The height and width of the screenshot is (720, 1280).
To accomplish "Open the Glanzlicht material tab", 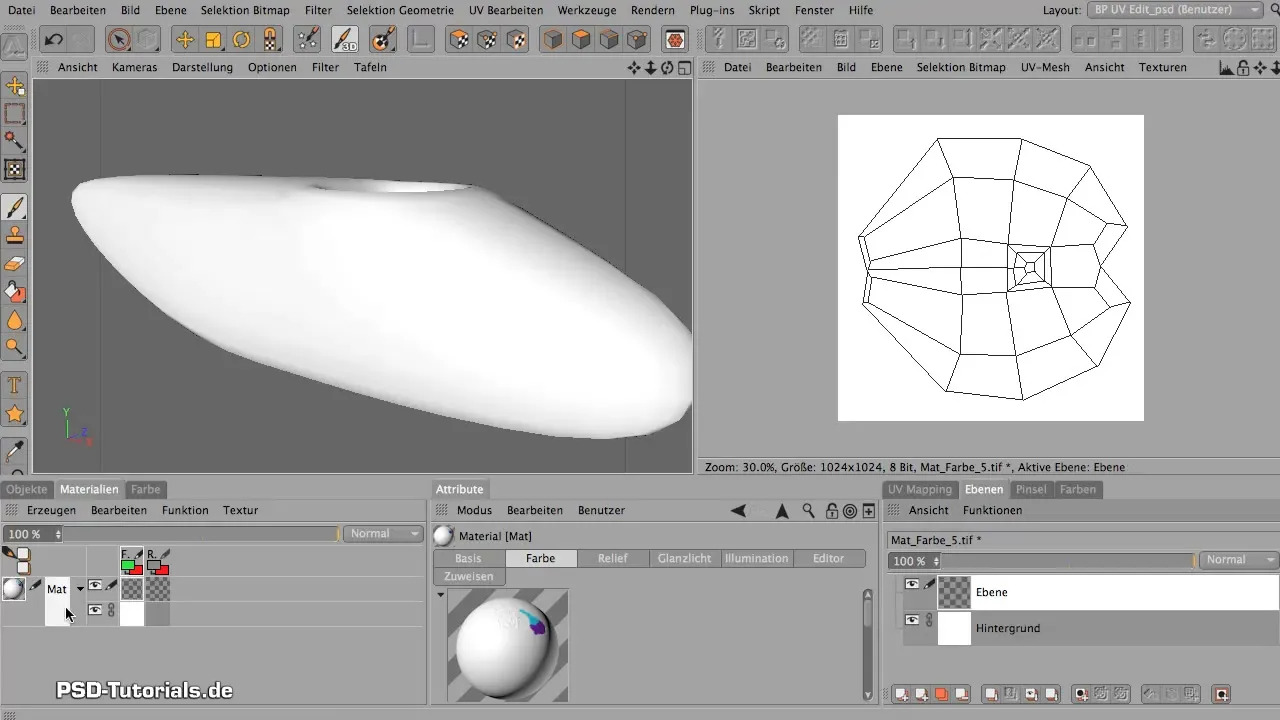I will click(x=685, y=558).
